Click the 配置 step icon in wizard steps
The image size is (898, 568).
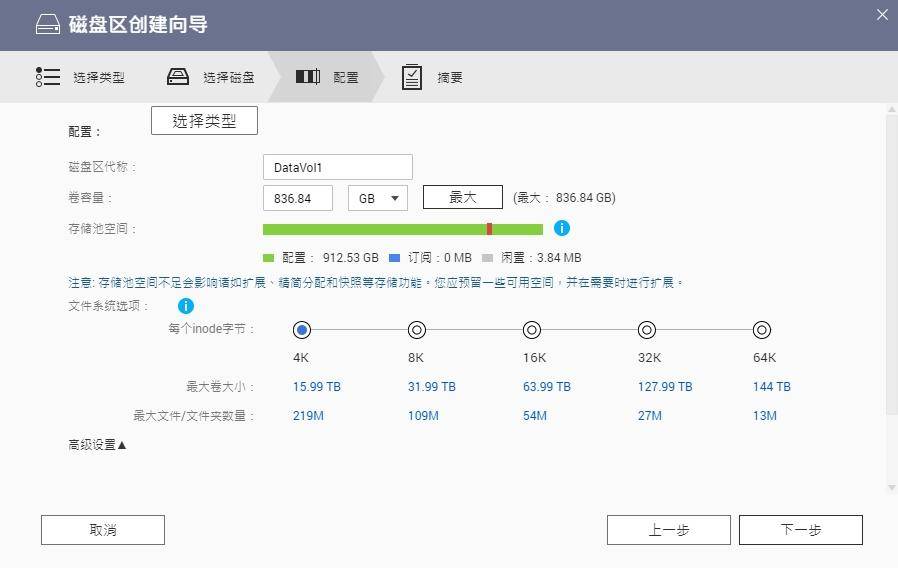(308, 76)
